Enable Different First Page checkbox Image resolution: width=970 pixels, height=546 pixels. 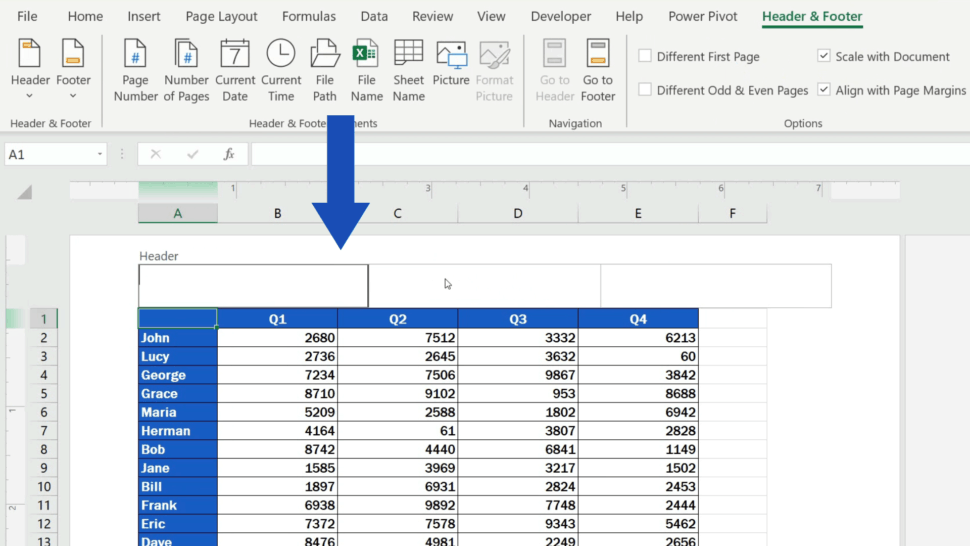645,56
